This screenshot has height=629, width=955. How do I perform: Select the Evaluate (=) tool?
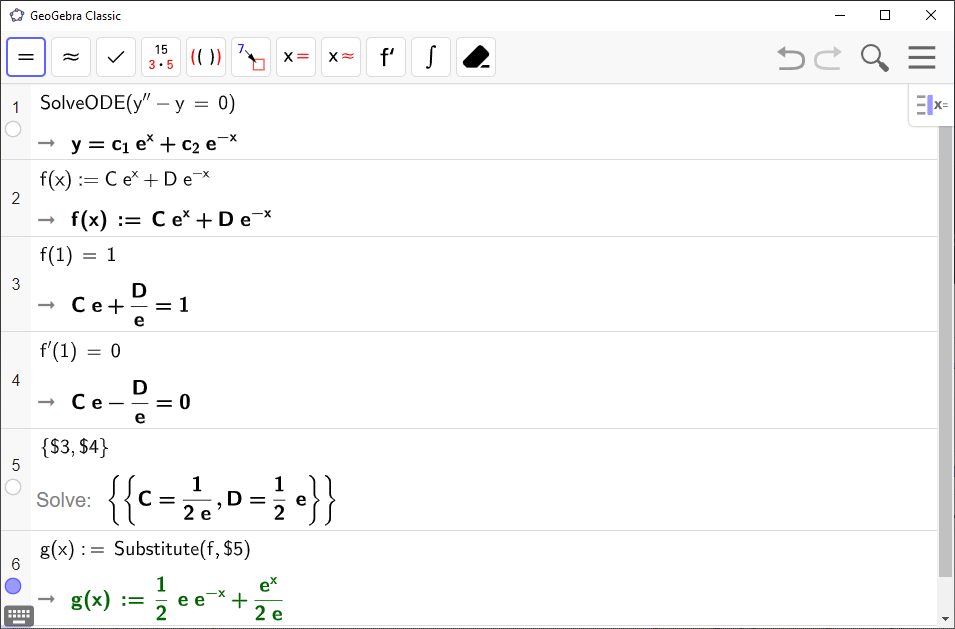point(26,57)
